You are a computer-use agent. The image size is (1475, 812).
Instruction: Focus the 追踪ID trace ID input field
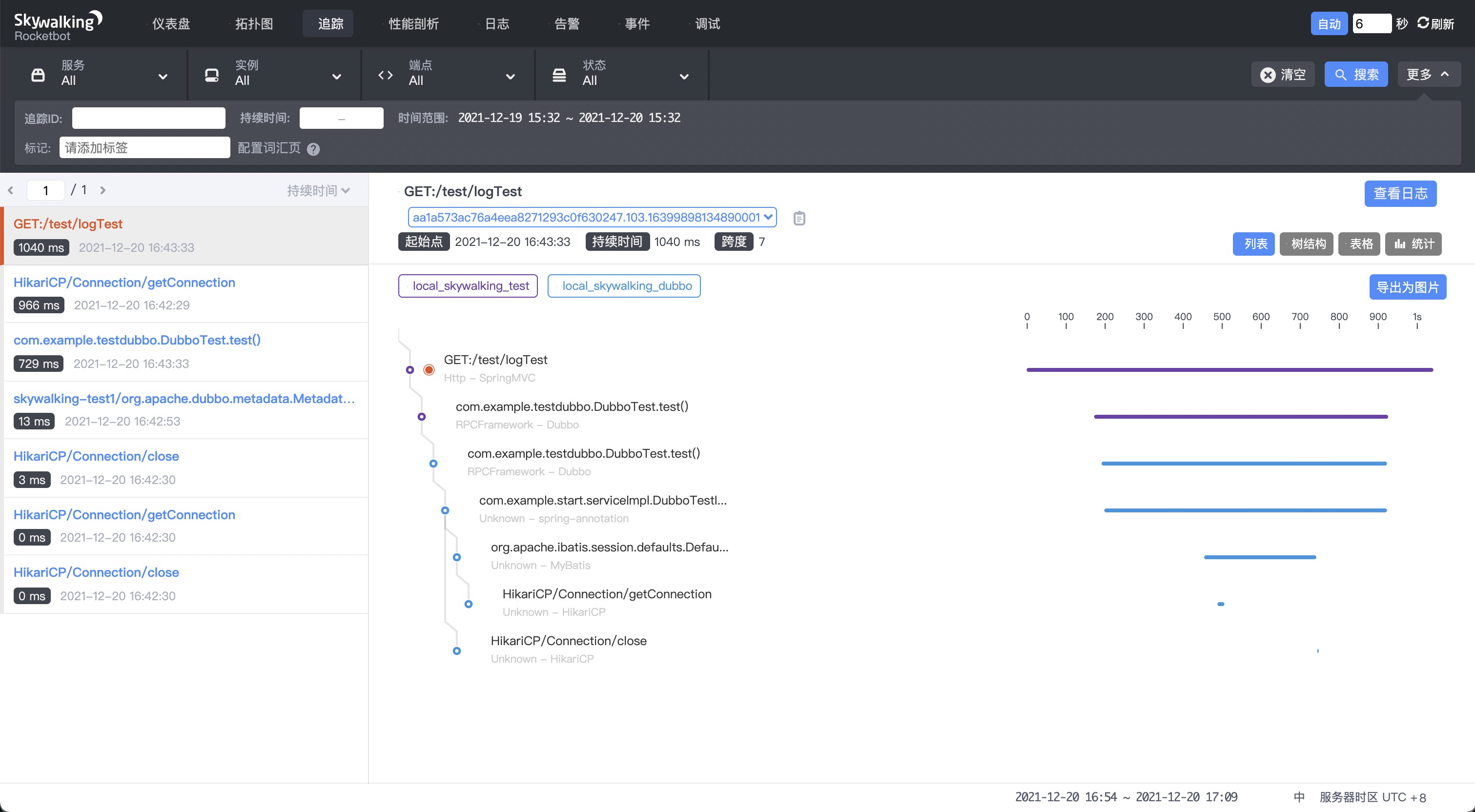(149, 119)
